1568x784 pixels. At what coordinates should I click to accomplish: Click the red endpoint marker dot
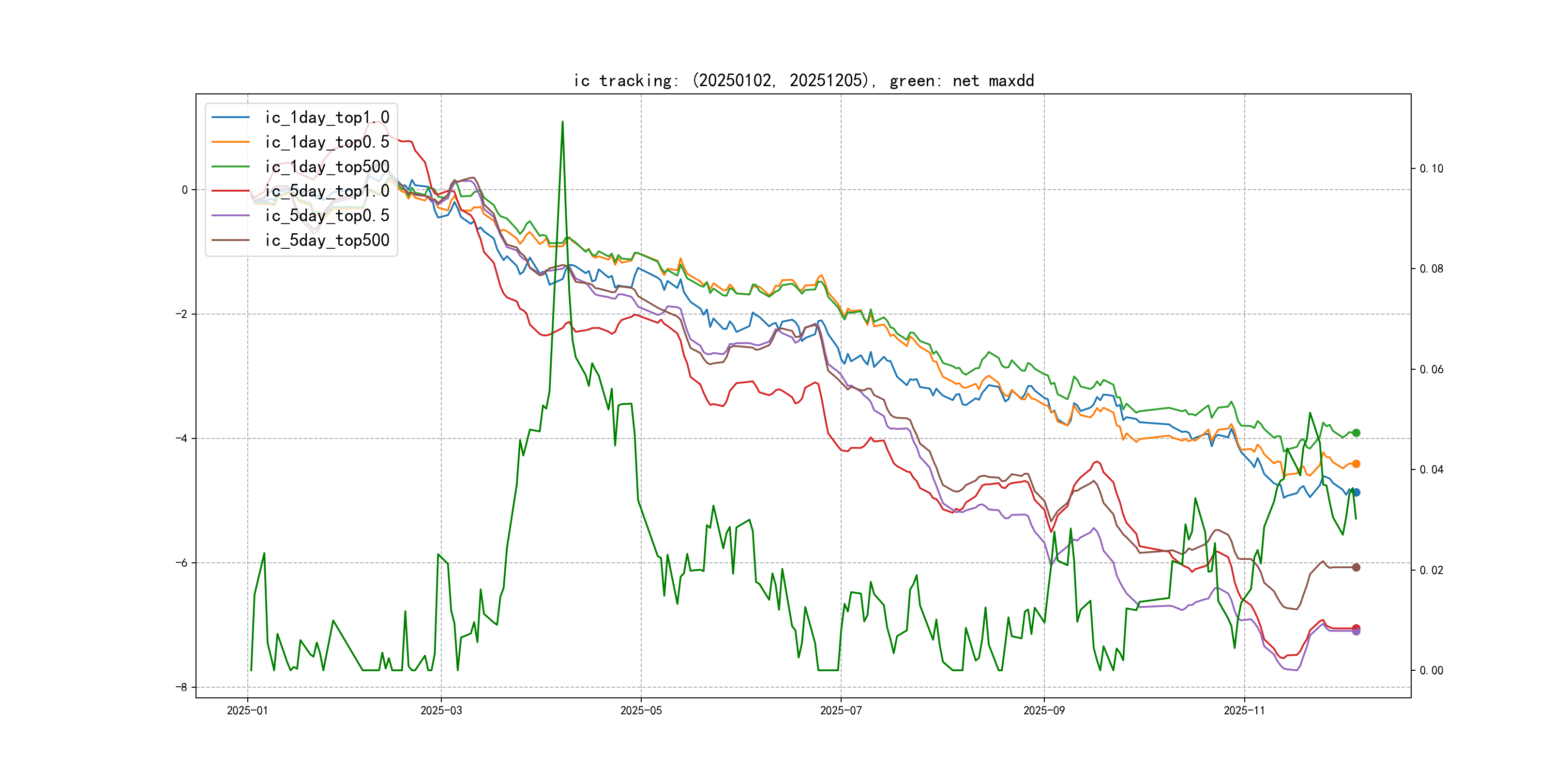point(1356,628)
